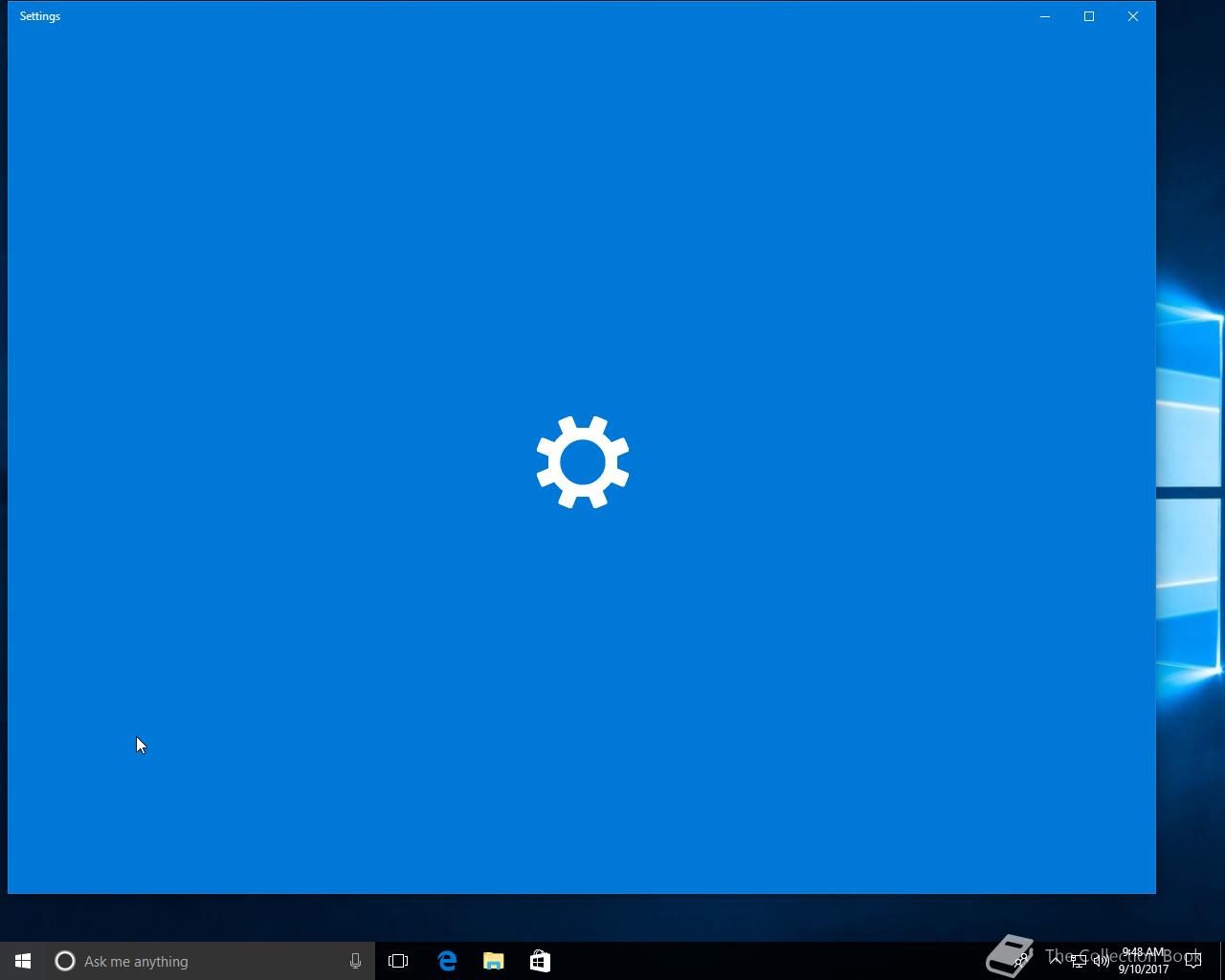Open the volume speaker control
Image resolution: width=1225 pixels, height=980 pixels.
(1102, 961)
